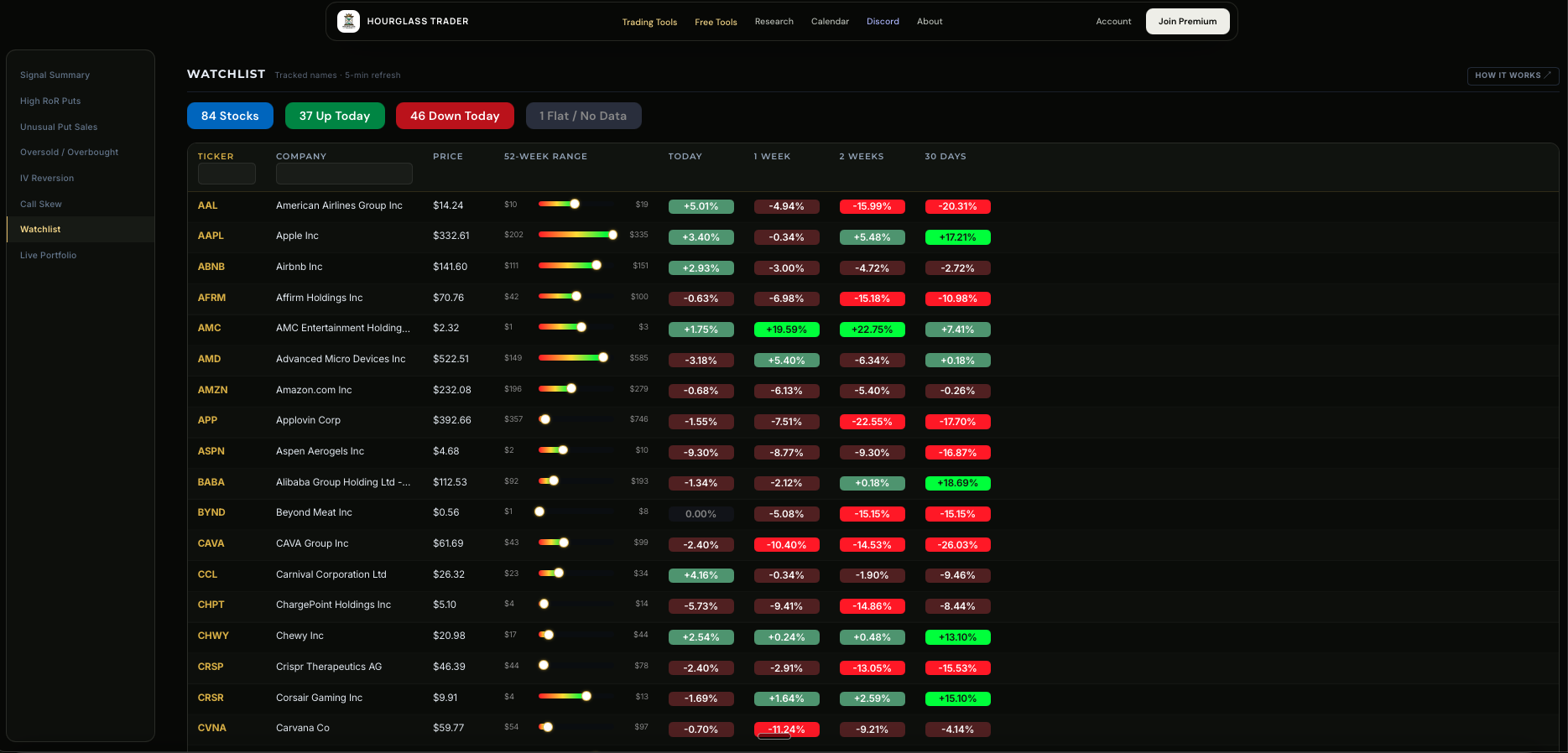Open the How It Works link
Image resolution: width=1568 pixels, height=753 pixels.
pyautogui.click(x=1513, y=75)
